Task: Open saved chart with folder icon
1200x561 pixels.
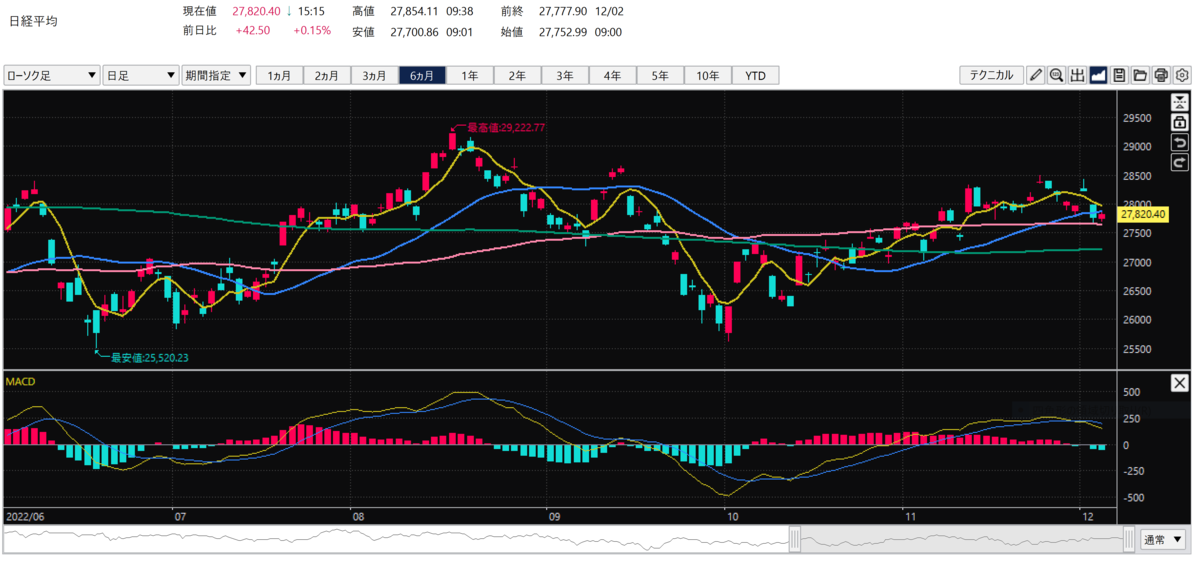Action: click(x=1140, y=75)
